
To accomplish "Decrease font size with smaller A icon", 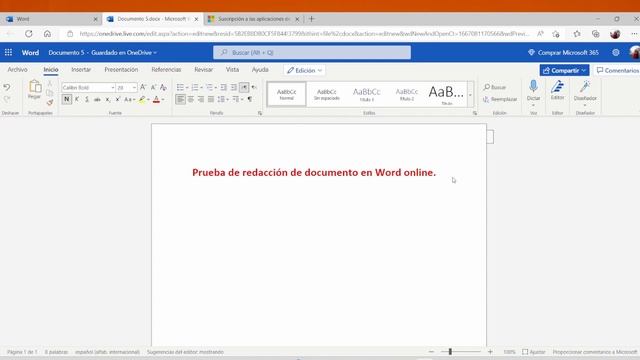I will pyautogui.click(x=153, y=87).
